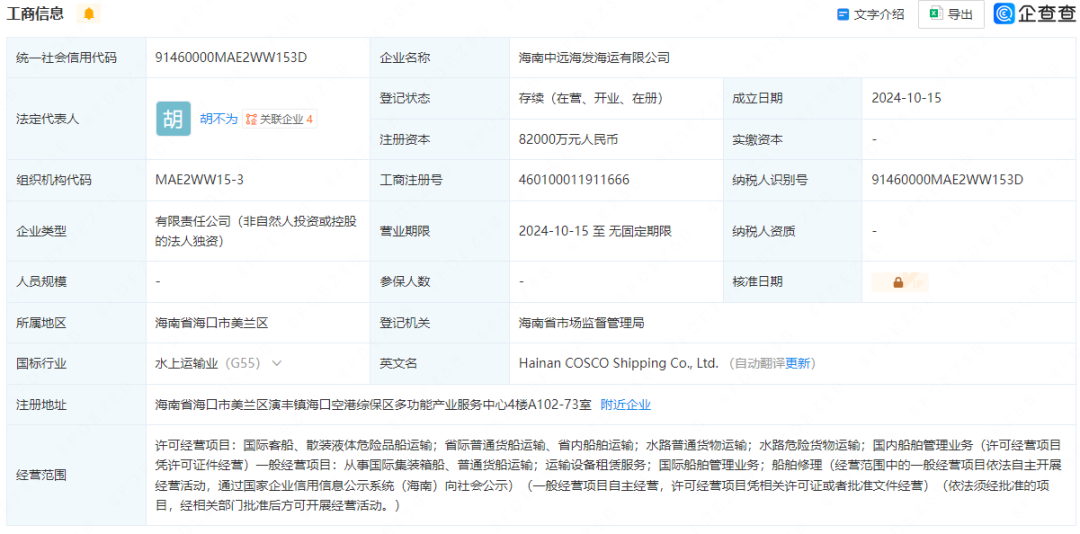Image resolution: width=1080 pixels, height=534 pixels.
Task: Open legal representative 胡不为 link
Action: pyautogui.click(x=218, y=119)
